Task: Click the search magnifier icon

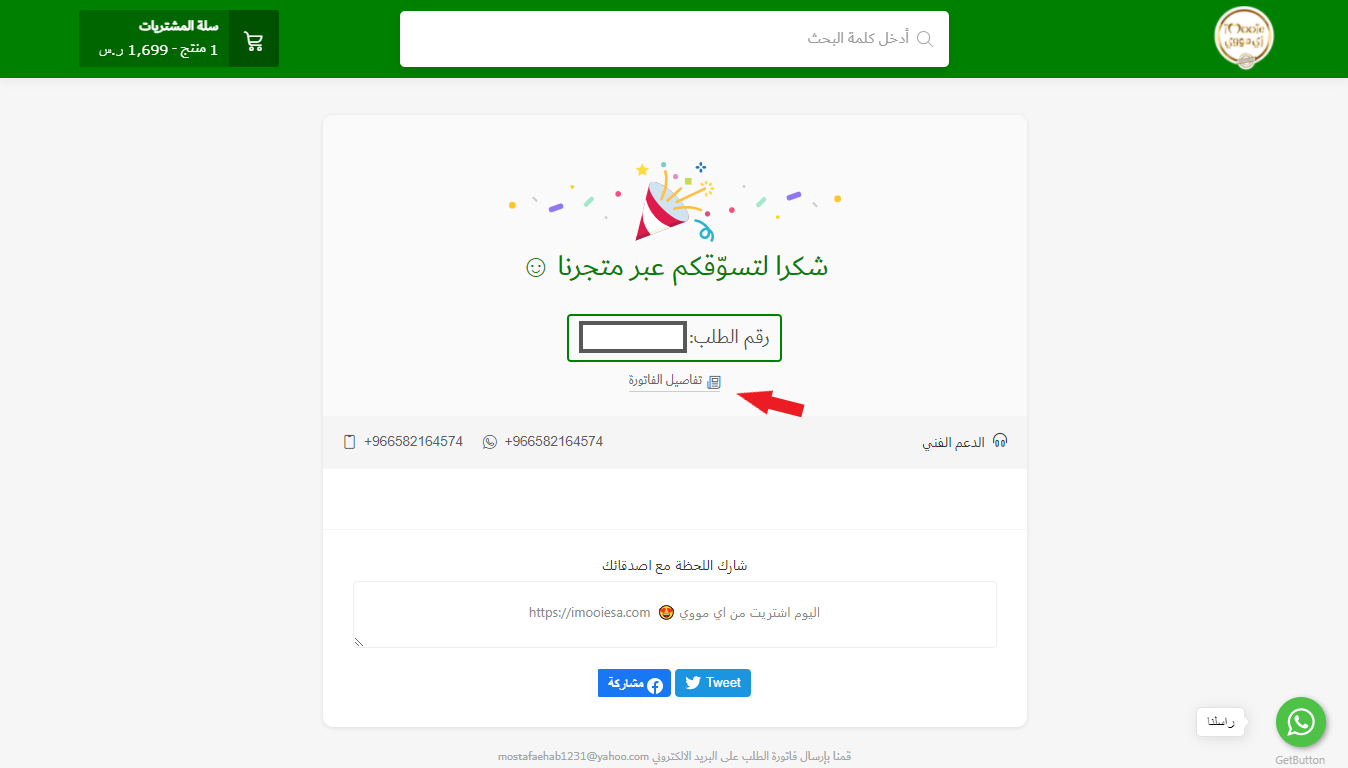Action: (x=925, y=39)
